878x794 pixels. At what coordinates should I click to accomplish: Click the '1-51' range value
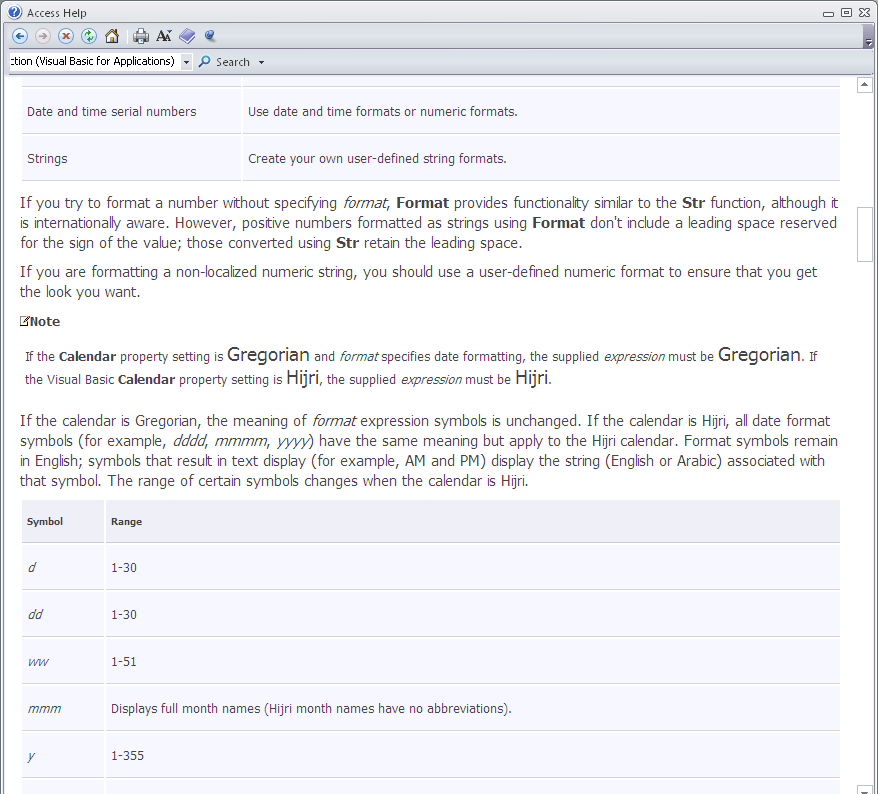tap(124, 661)
